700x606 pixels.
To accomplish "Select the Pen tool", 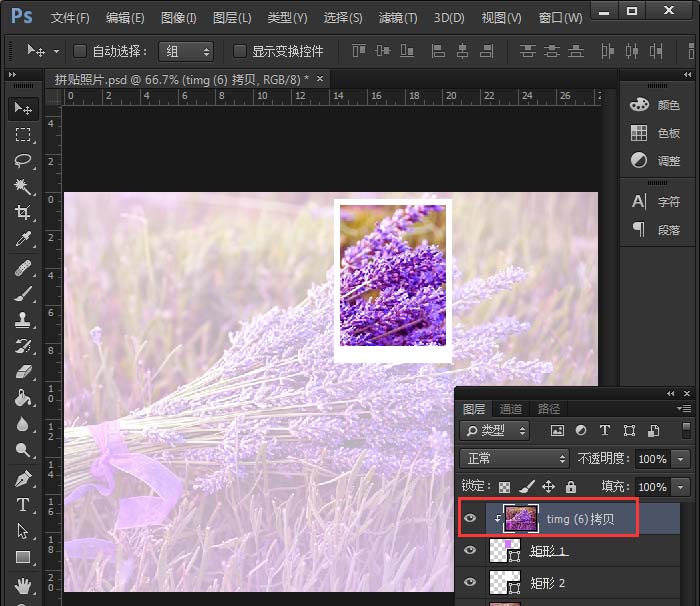I will click(22, 478).
